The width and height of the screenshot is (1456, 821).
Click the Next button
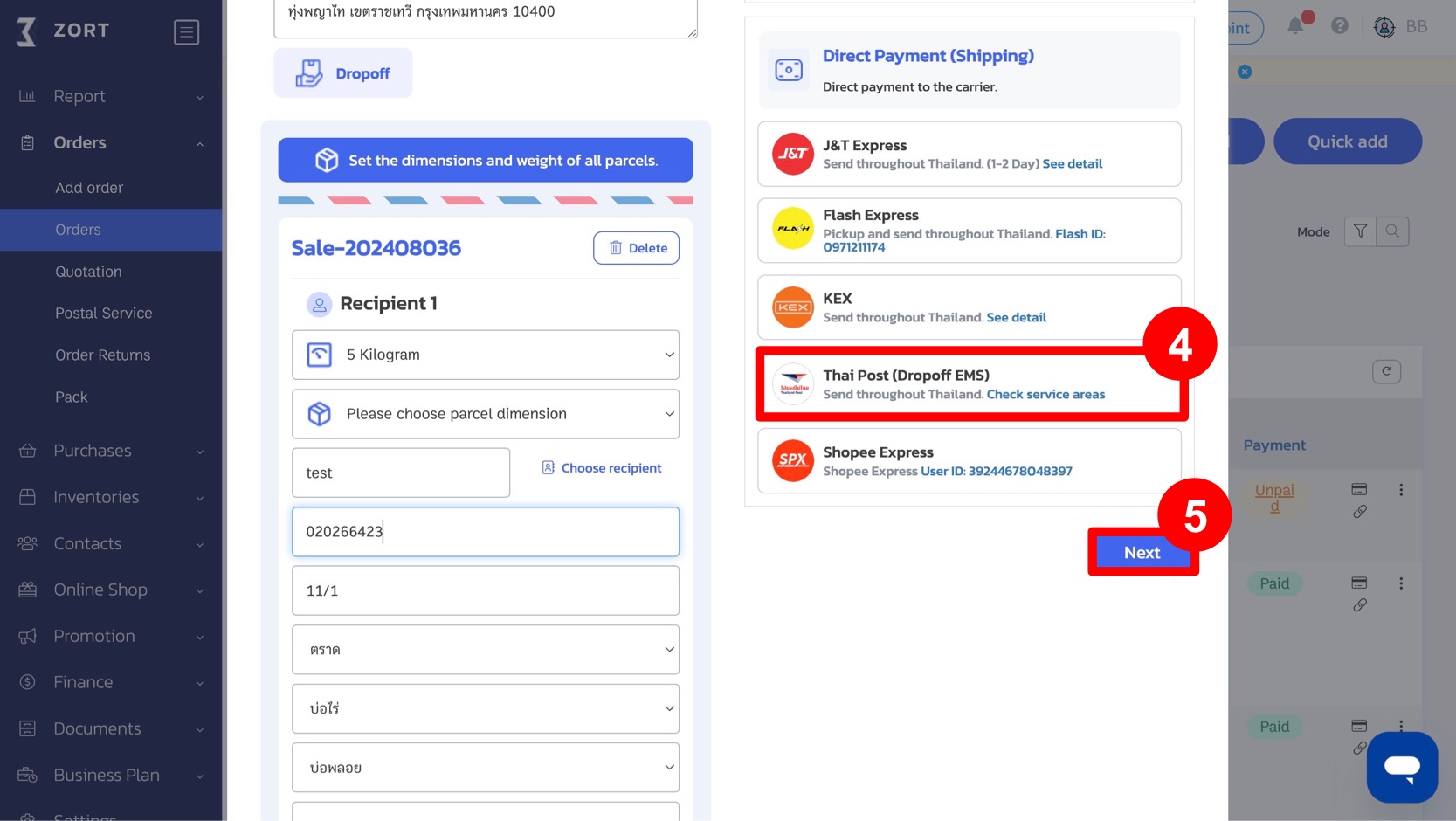pyautogui.click(x=1142, y=552)
